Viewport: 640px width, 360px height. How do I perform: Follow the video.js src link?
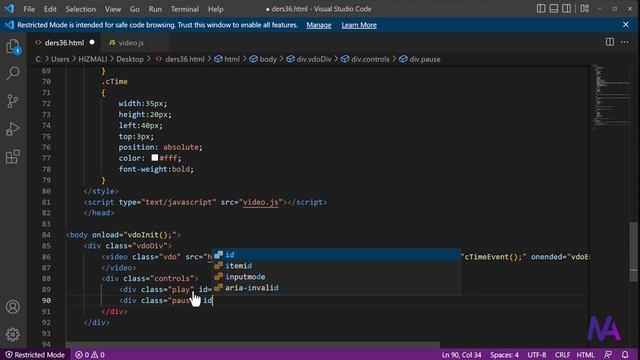[260, 202]
